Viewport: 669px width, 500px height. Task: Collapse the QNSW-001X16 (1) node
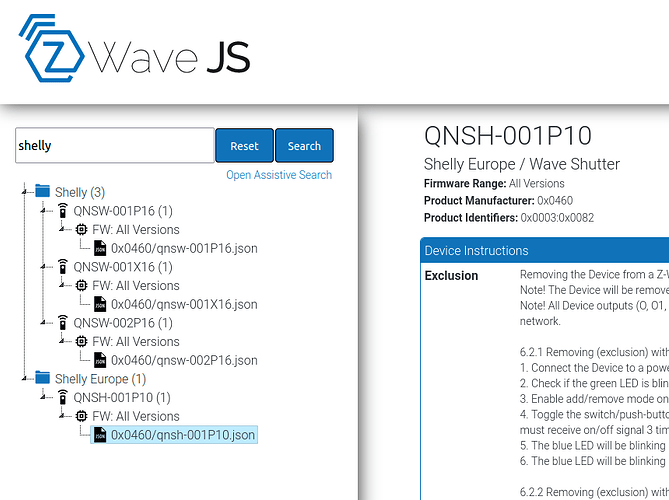[x=43, y=267]
